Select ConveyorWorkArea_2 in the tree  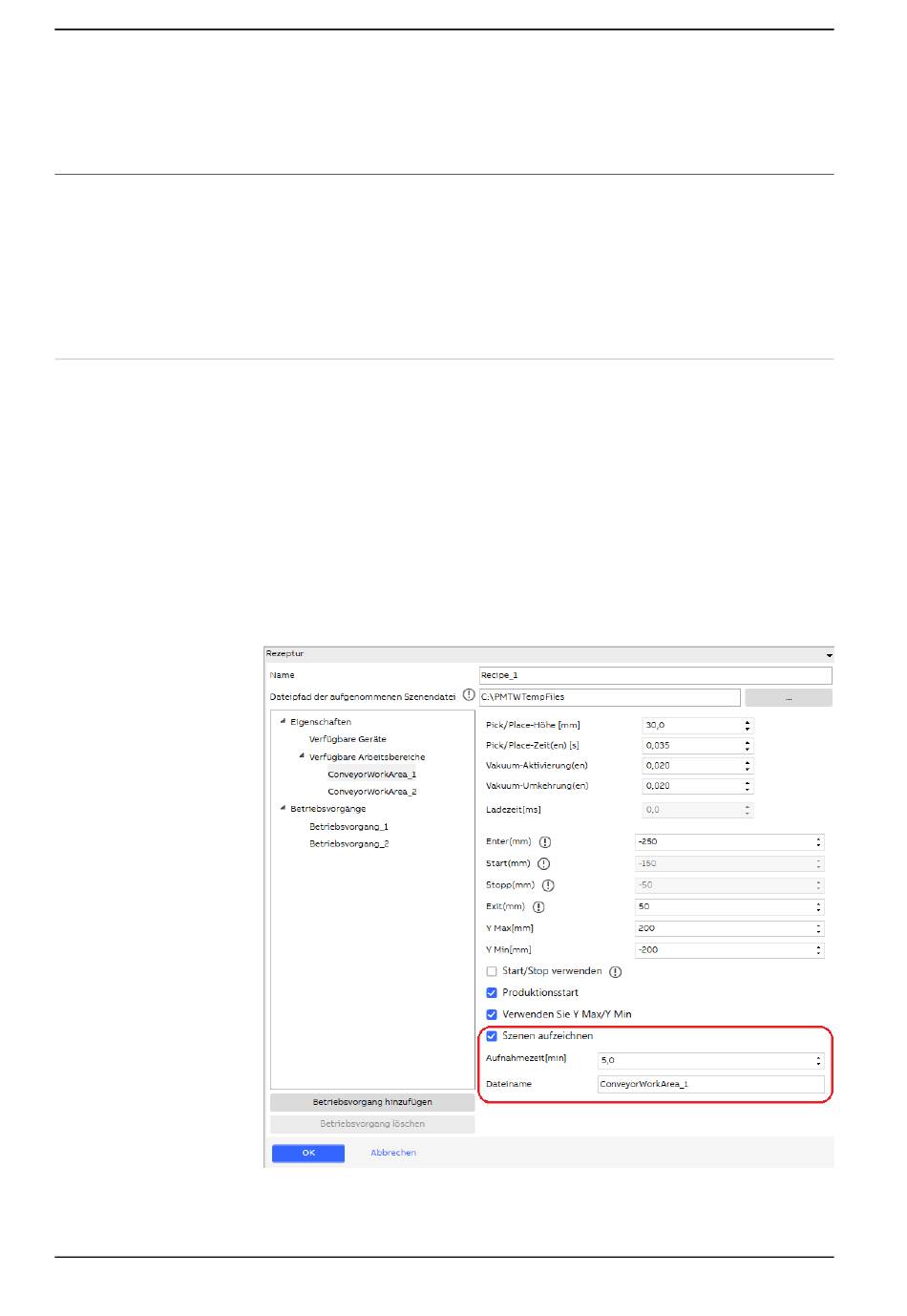pos(371,792)
